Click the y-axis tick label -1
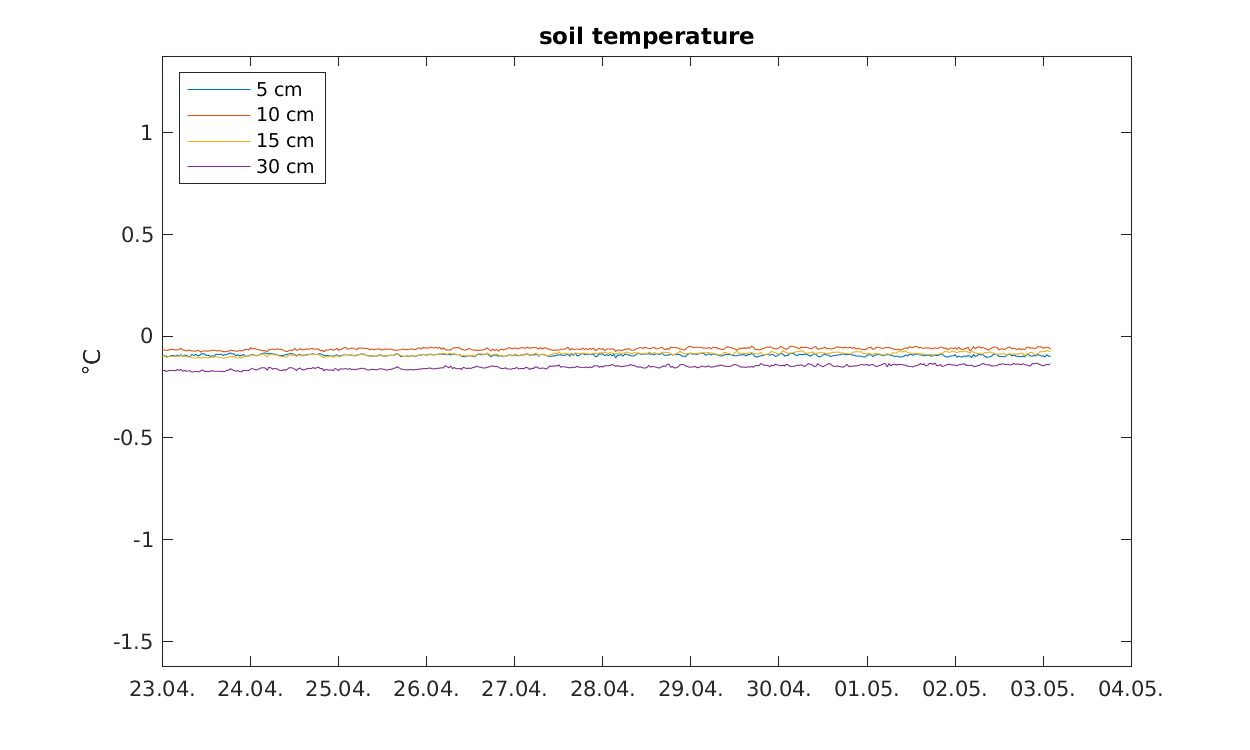The width and height of the screenshot is (1250, 750). 142,540
